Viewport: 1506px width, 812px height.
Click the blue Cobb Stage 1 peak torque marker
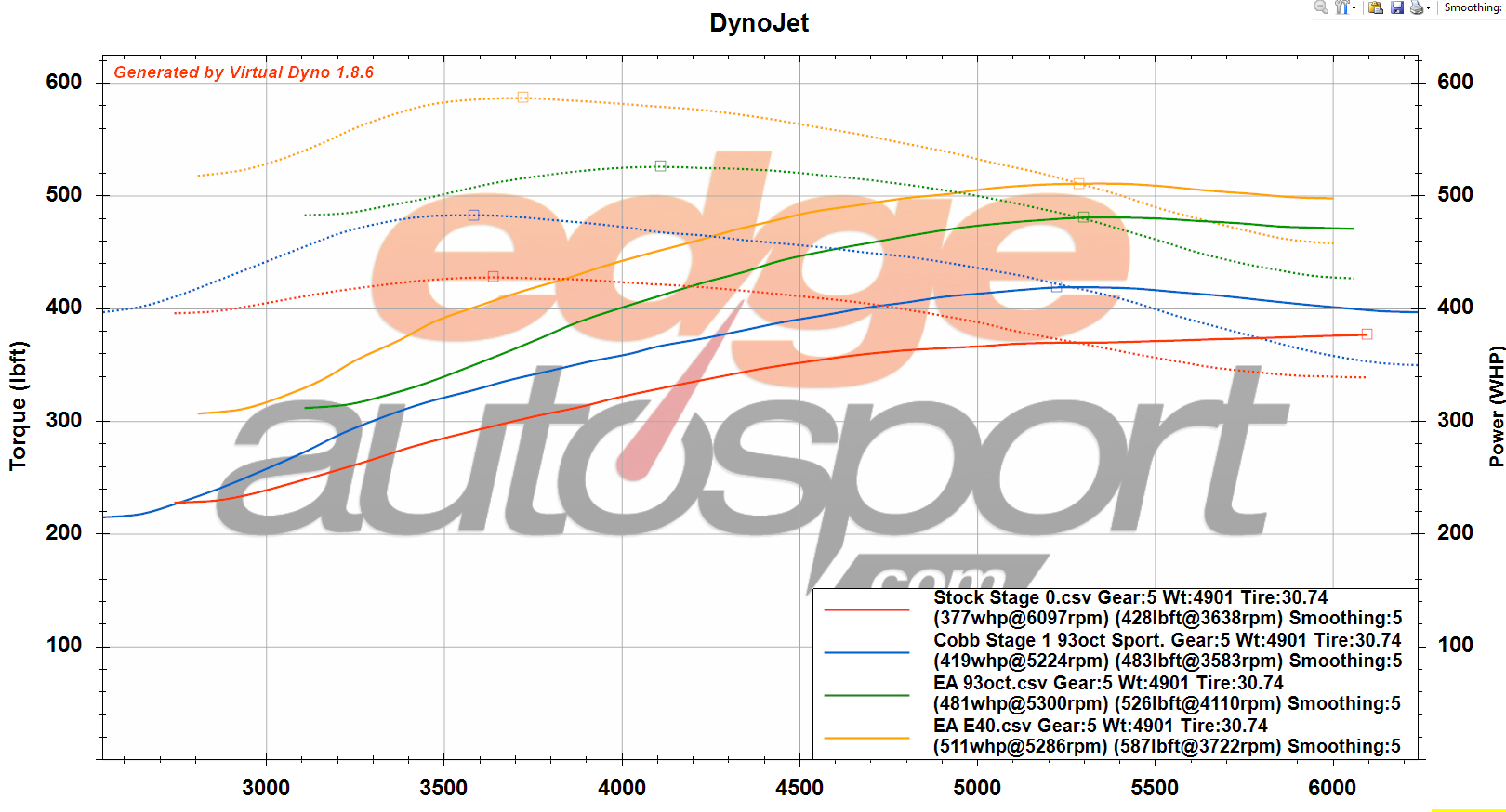(473, 216)
